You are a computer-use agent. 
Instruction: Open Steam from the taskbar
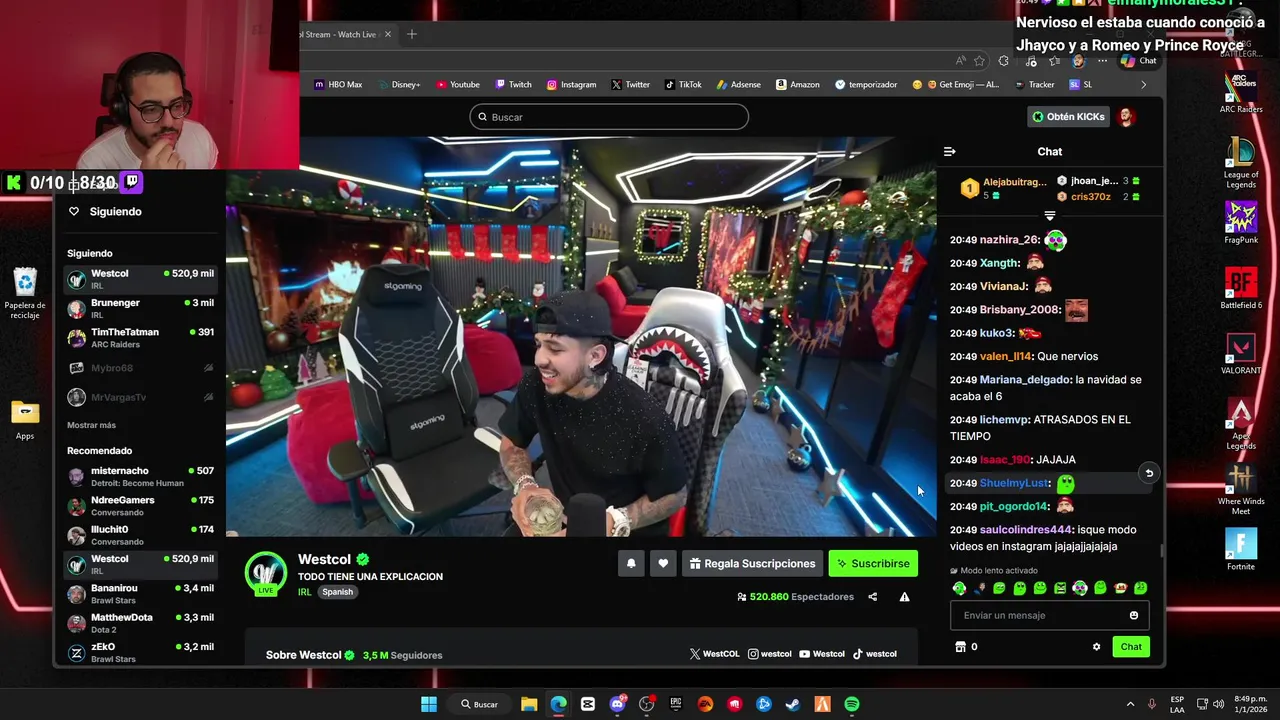[793, 704]
